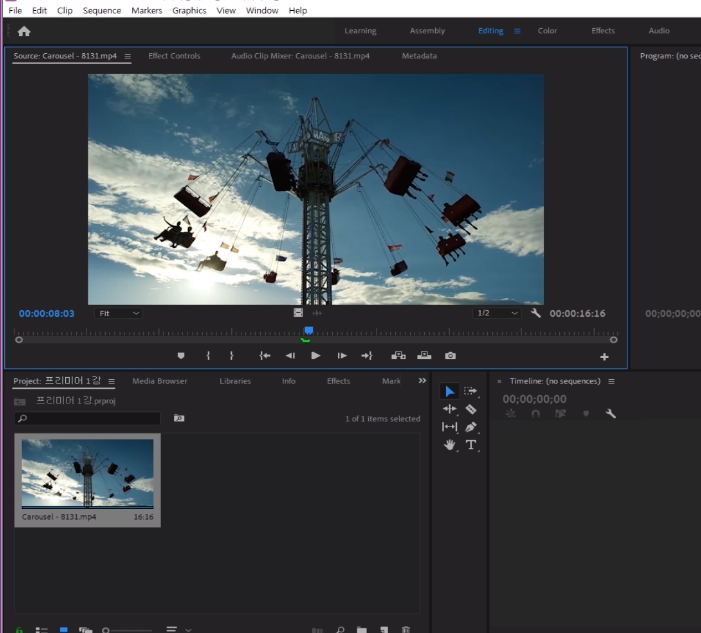Select the Carousel - 8131.mp4 thumbnail
The image size is (701, 633).
(88, 474)
